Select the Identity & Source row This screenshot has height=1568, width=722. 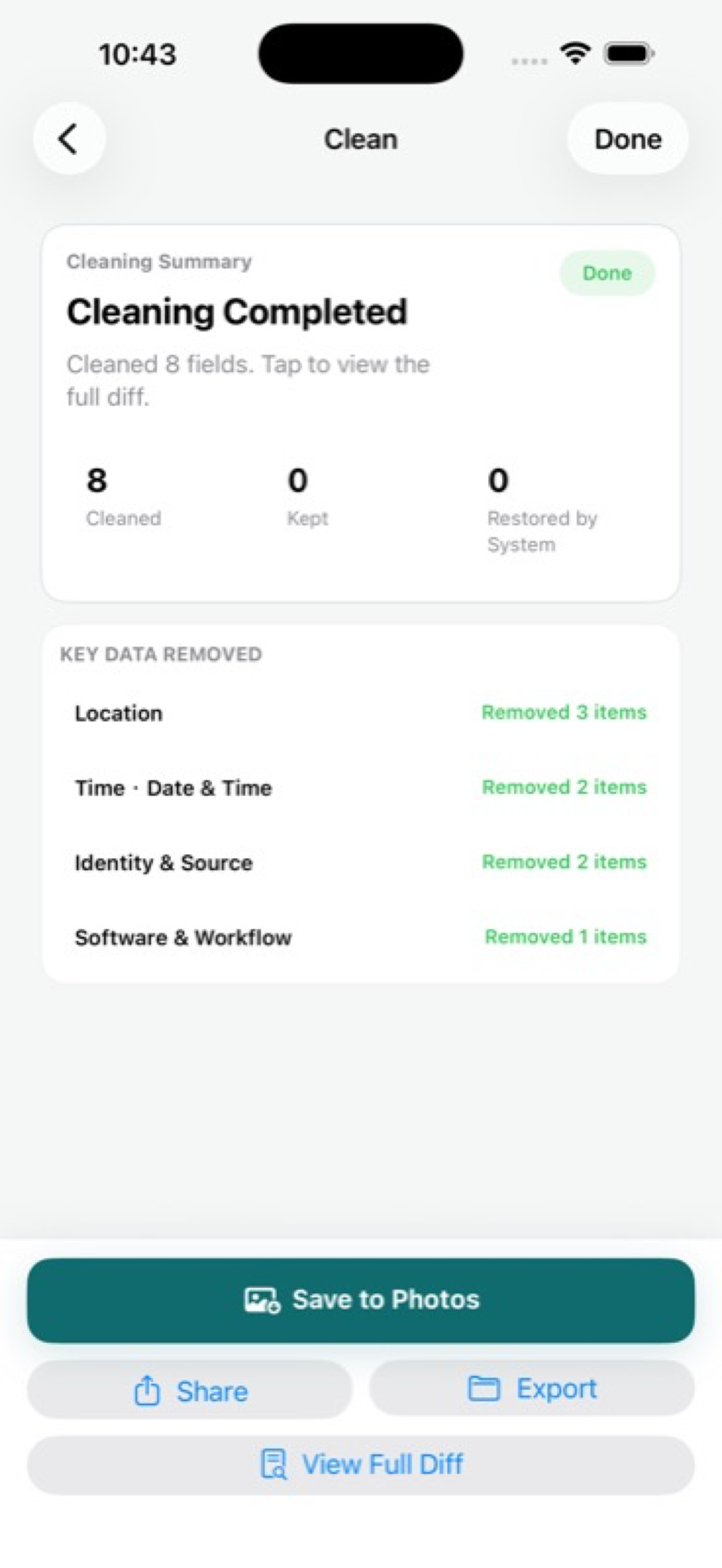pos(361,863)
